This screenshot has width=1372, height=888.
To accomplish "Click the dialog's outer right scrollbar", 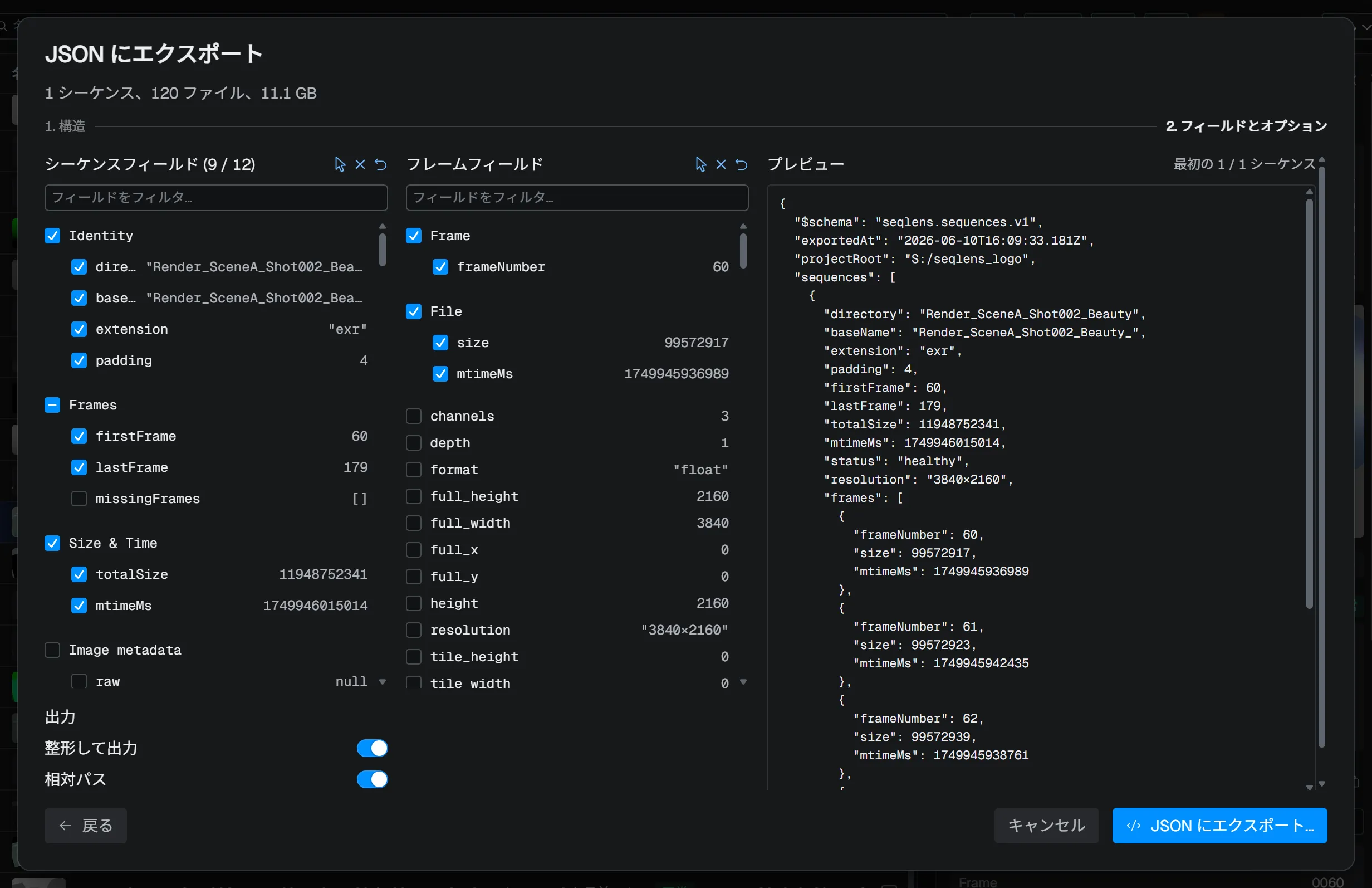I will pos(1322,457).
